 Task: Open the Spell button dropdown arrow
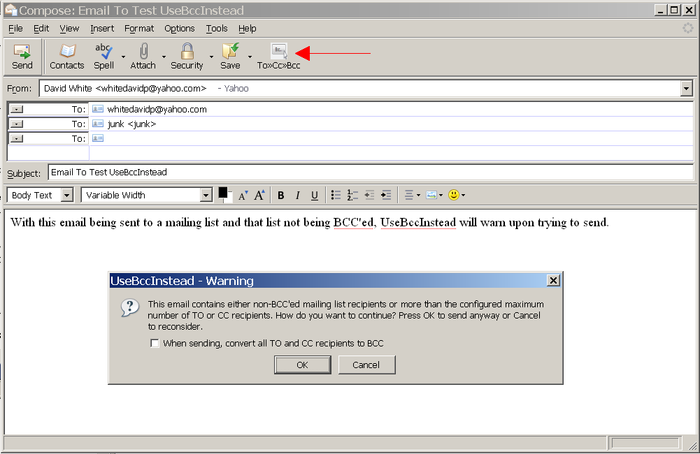click(123, 57)
